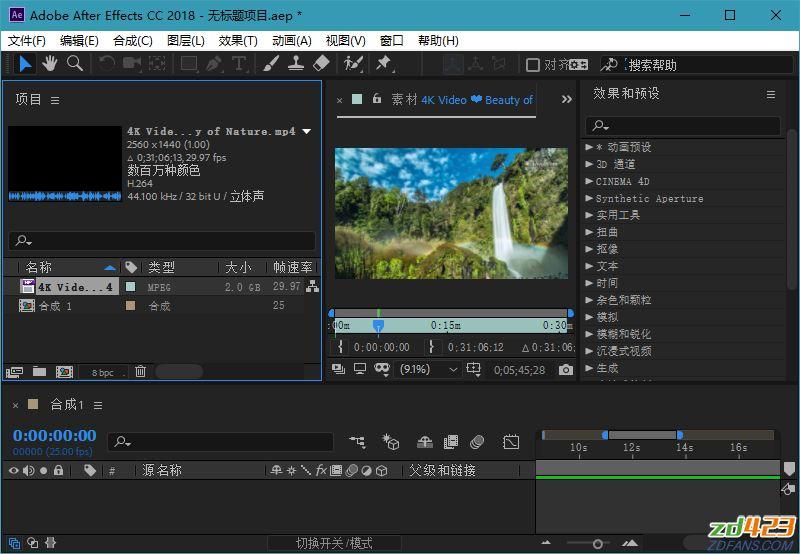Show hidden panel tabs with double chevron
Screen dimensions: 800x554
pos(566,99)
